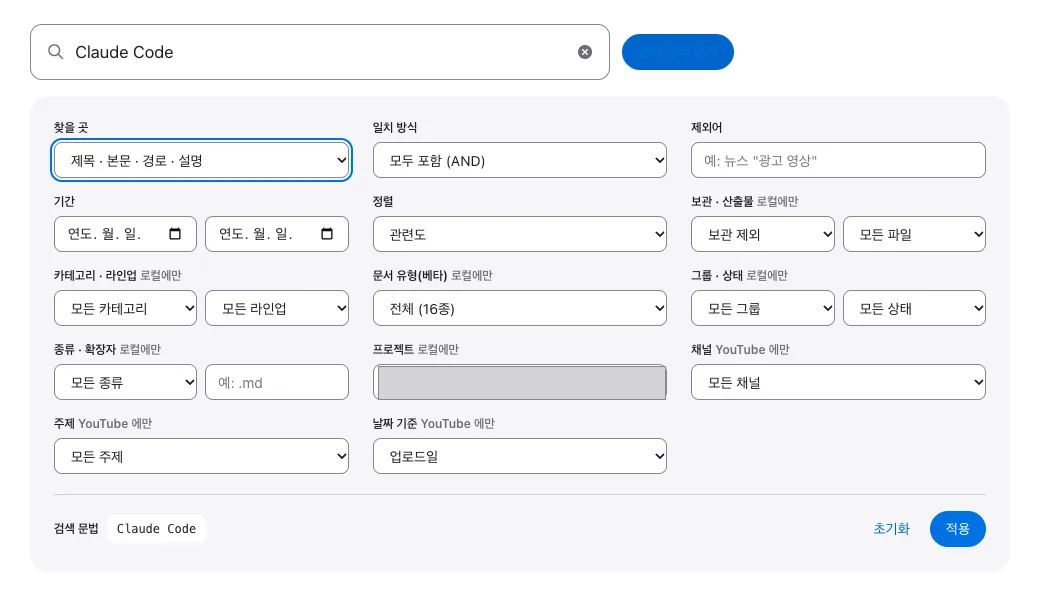Click the 적용 apply button

tap(957, 528)
